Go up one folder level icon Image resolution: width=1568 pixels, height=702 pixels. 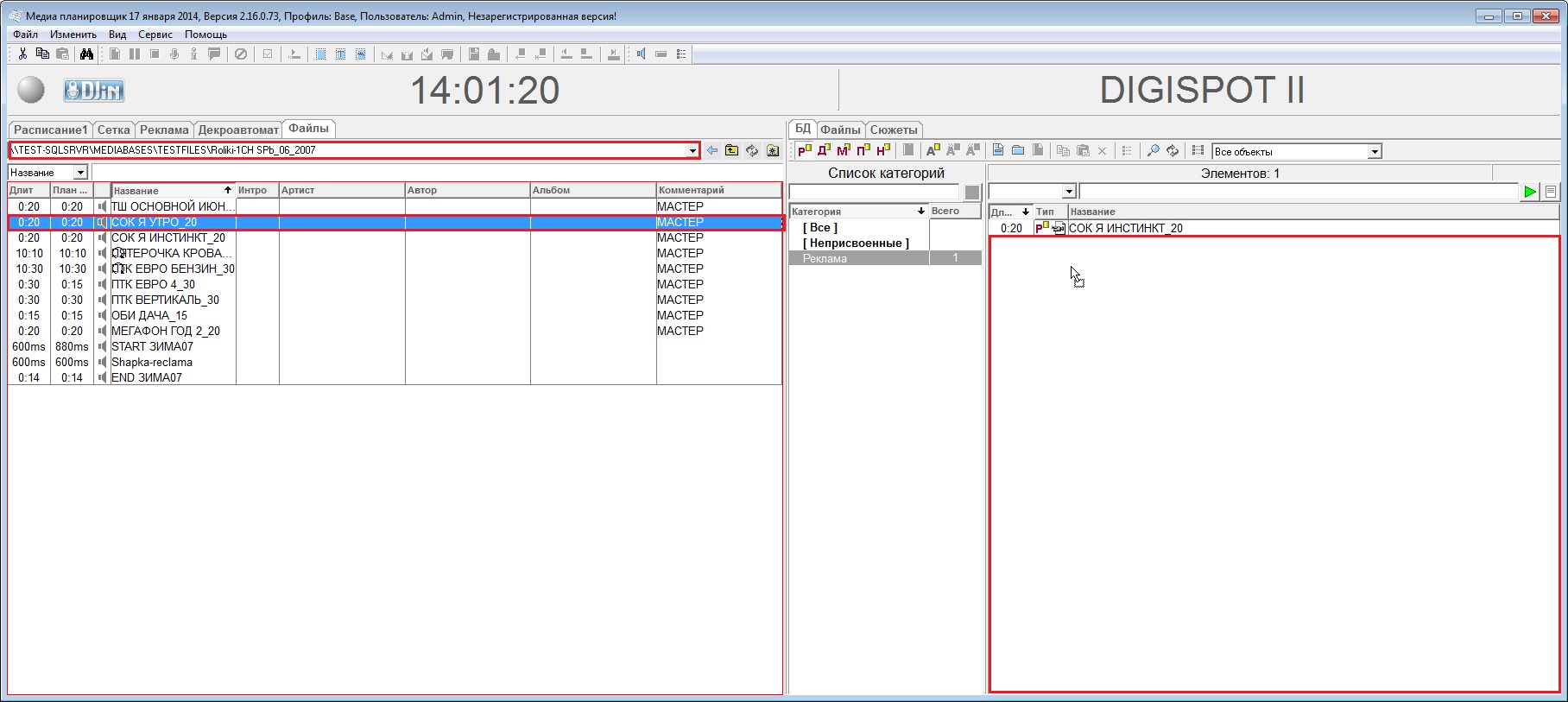click(x=732, y=150)
